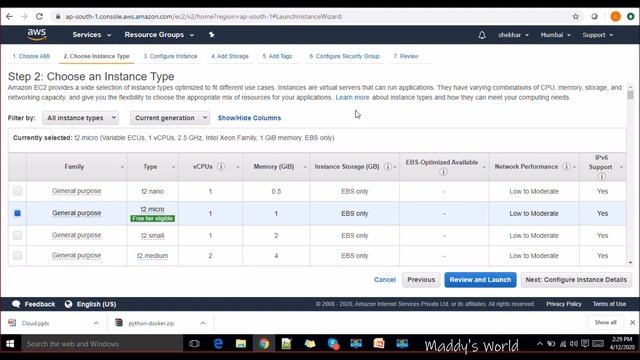
Task: Expand the Services menu
Action: point(92,35)
